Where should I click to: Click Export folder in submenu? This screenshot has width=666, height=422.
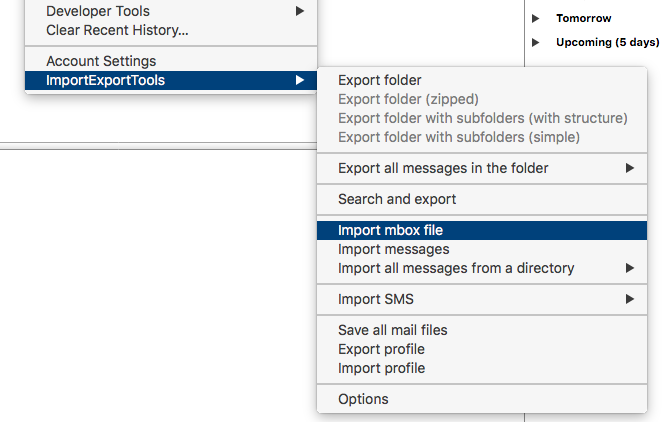point(379,80)
